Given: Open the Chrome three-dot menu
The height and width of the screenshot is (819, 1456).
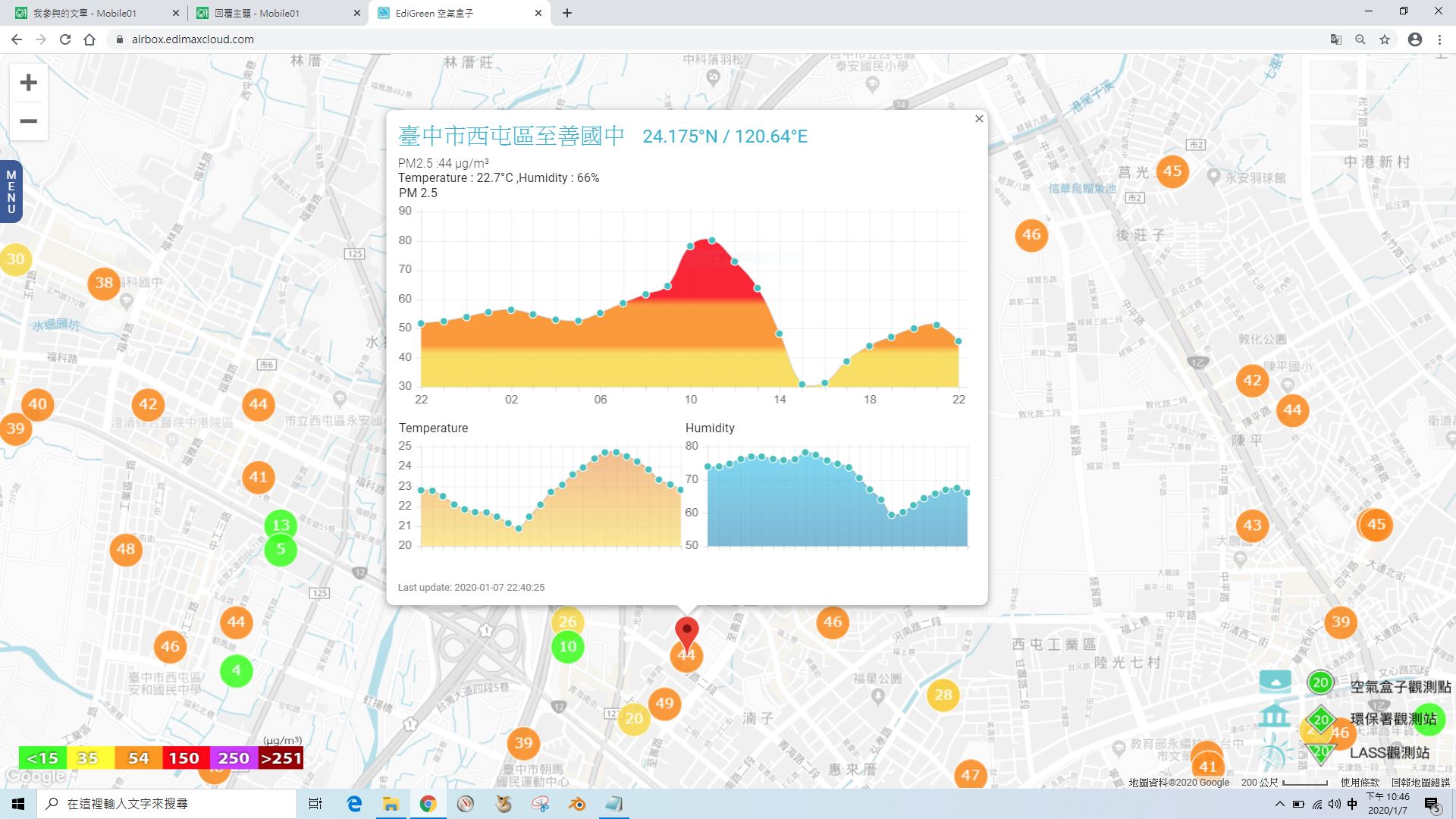Looking at the screenshot, I should pos(1439,39).
